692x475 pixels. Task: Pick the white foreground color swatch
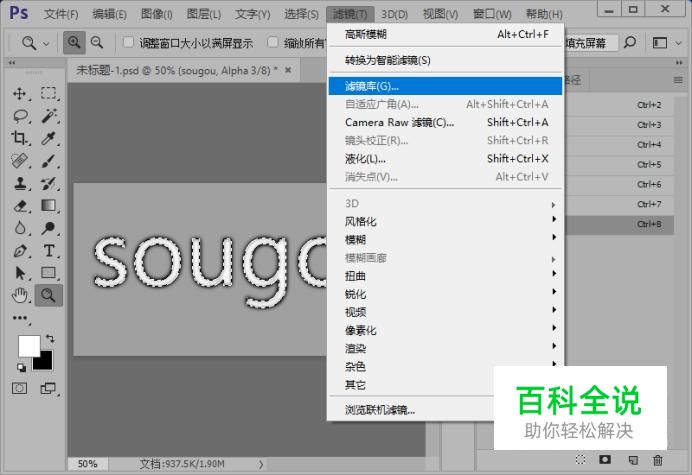(x=29, y=346)
